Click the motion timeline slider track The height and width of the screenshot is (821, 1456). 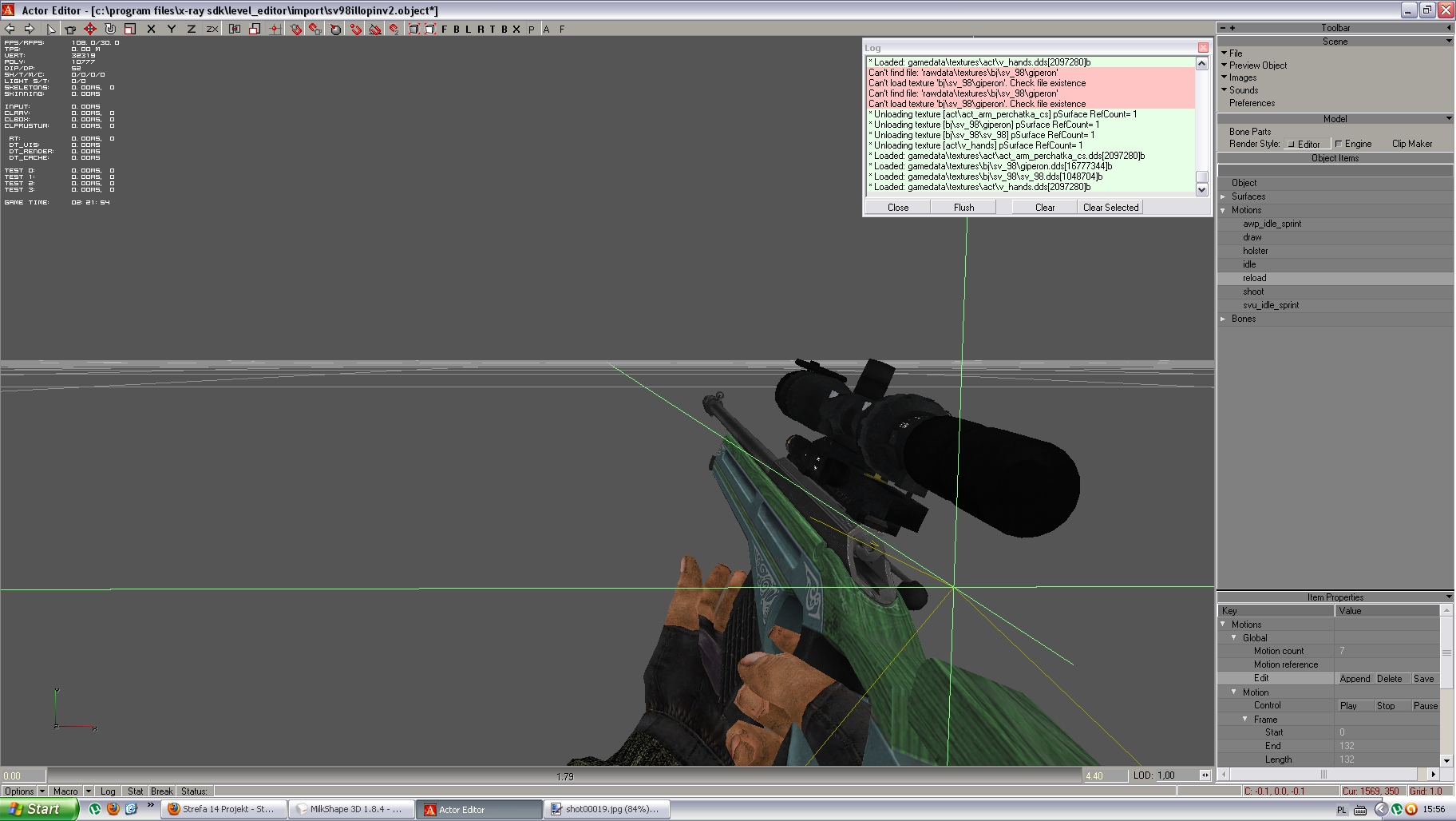point(564,775)
